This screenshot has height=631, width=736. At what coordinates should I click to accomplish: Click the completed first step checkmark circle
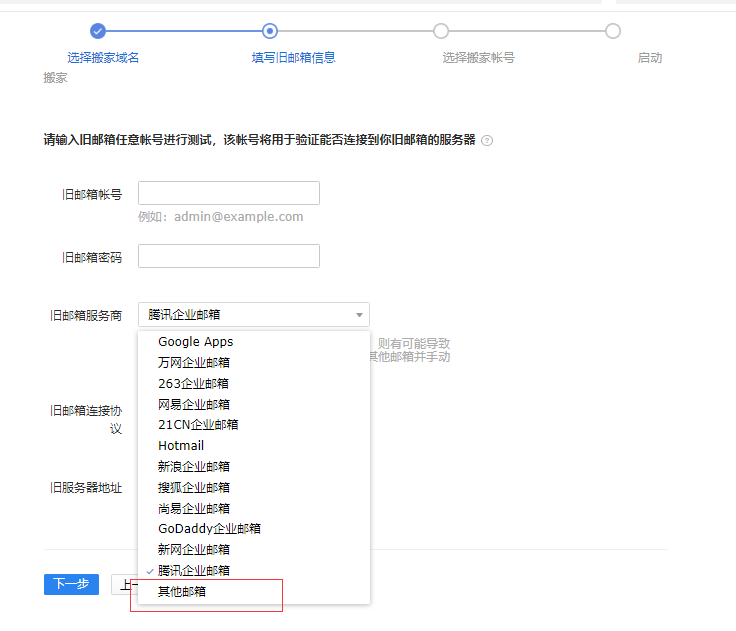pos(98,31)
